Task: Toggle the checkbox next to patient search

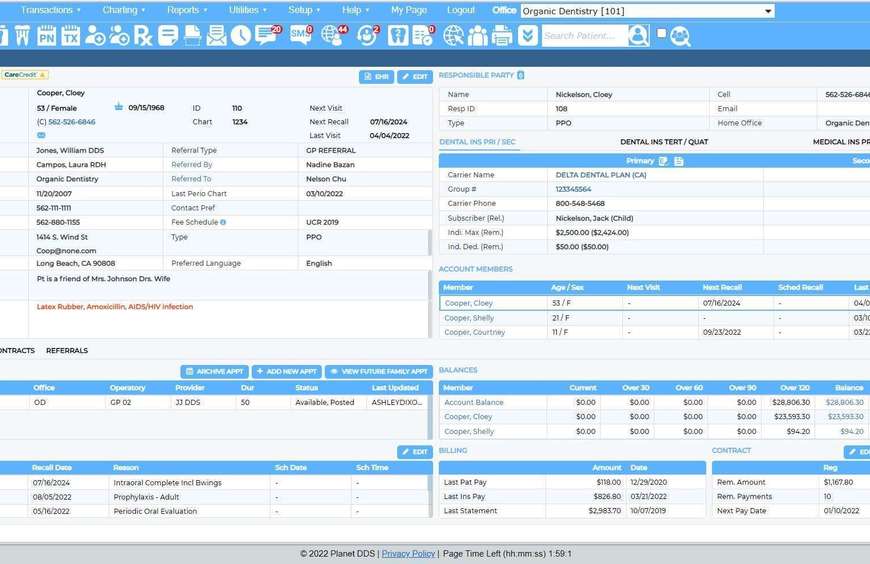Action: tap(661, 34)
